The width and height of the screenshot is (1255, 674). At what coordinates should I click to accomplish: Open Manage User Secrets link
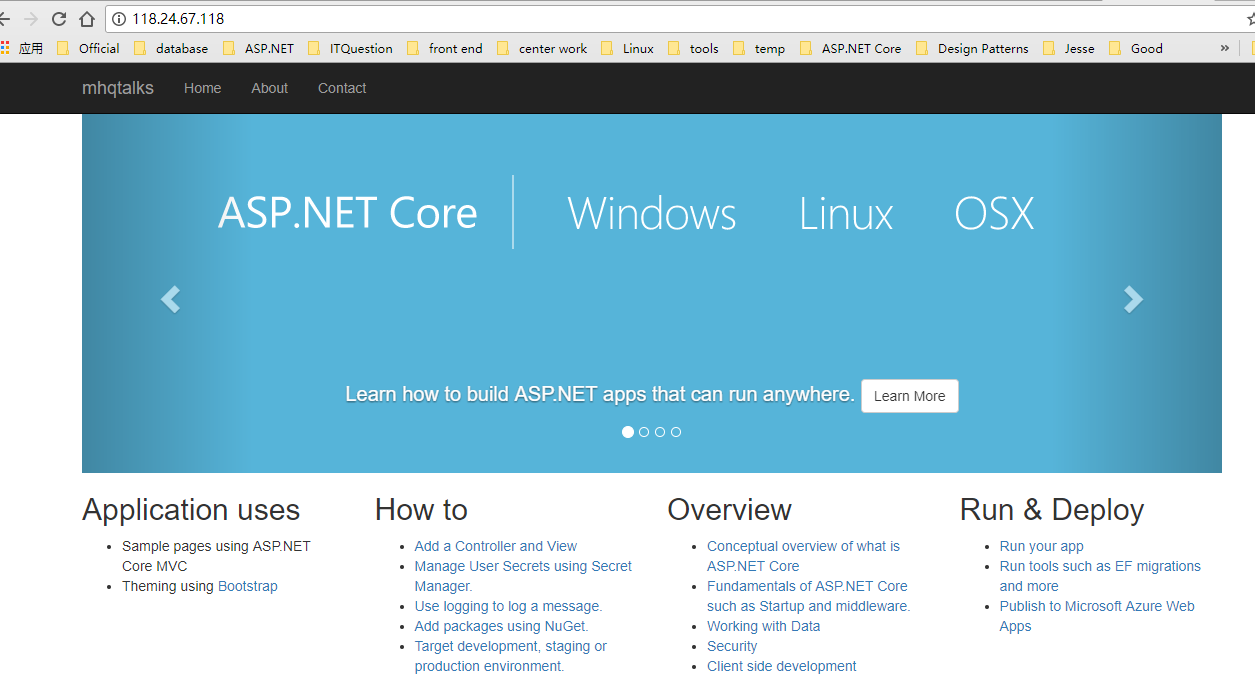click(x=523, y=576)
